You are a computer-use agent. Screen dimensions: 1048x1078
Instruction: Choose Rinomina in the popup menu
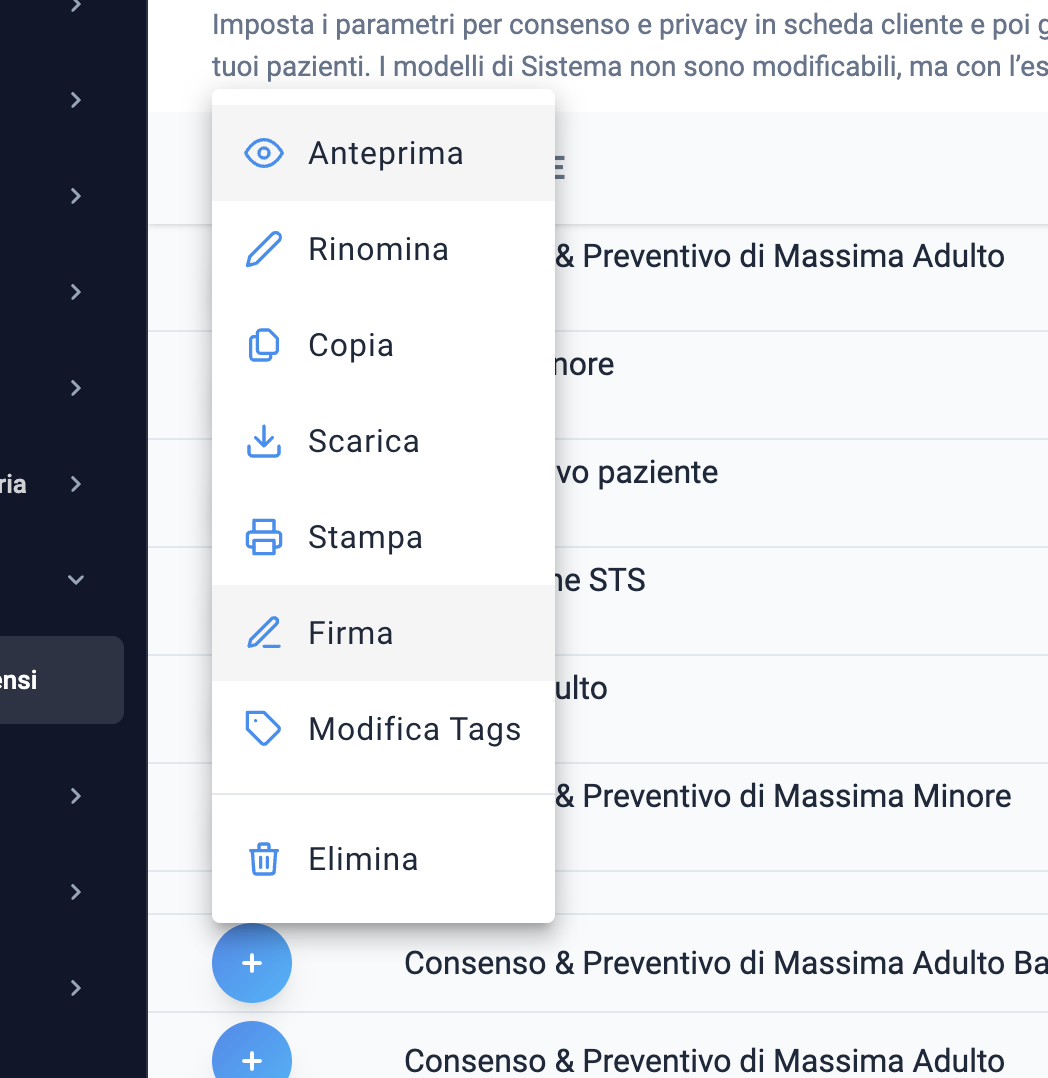[383, 249]
